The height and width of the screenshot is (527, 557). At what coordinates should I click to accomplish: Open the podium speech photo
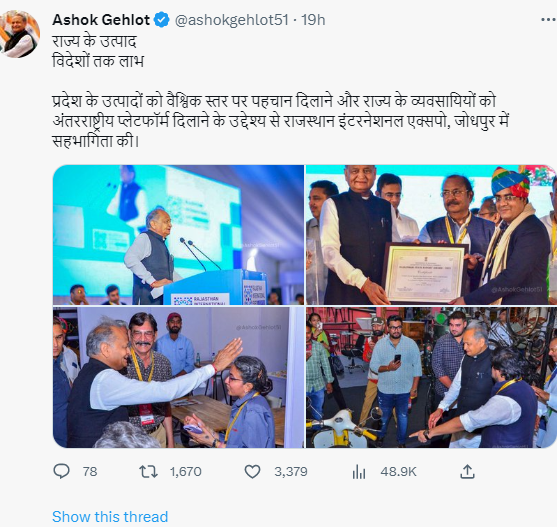pyautogui.click(x=178, y=235)
